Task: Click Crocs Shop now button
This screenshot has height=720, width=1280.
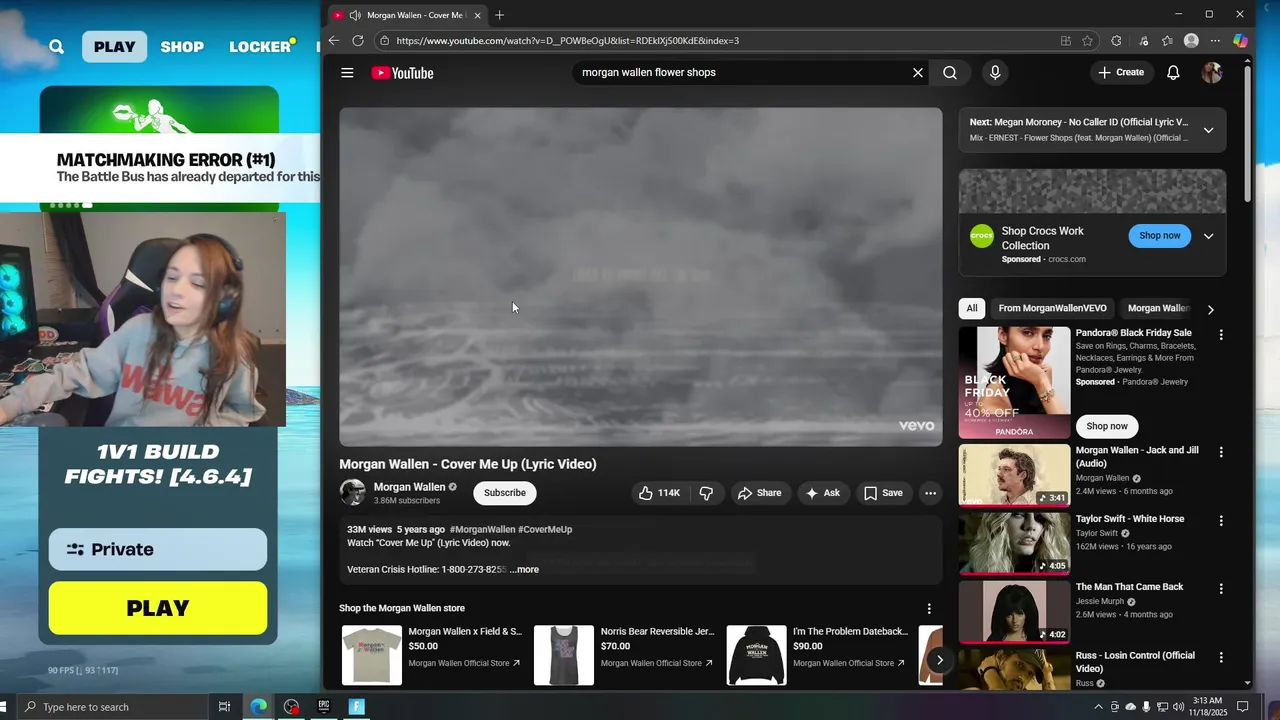Action: click(1160, 236)
